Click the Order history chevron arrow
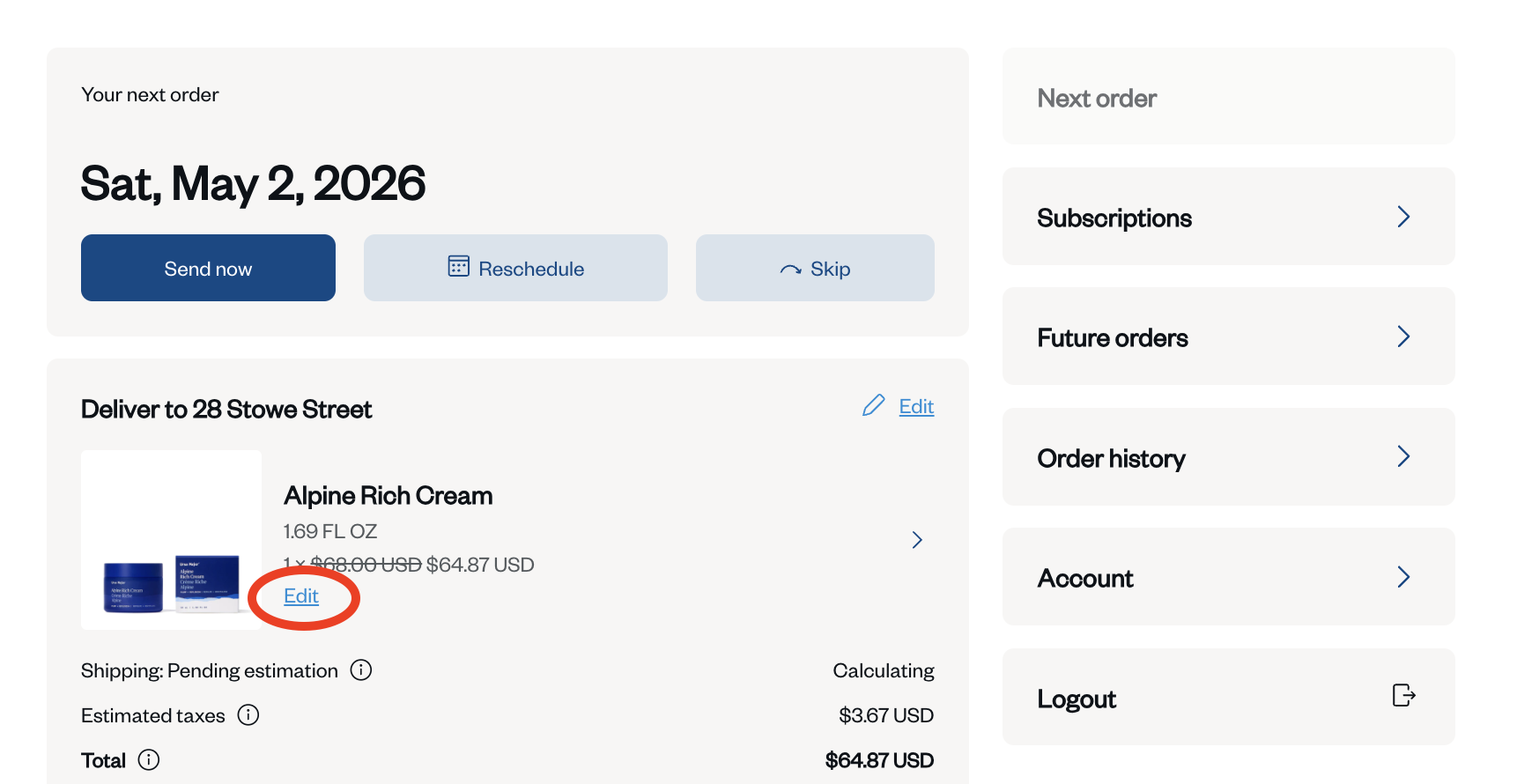 click(1403, 456)
